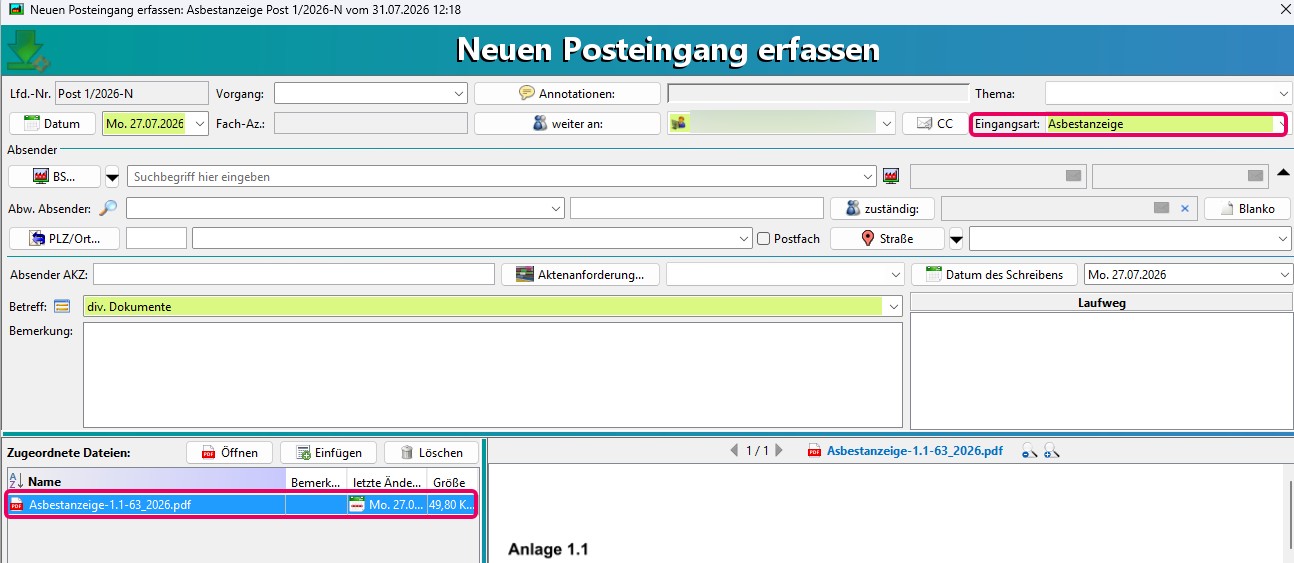Open the dropdown beside Aktenanforderung
The height and width of the screenshot is (563, 1294).
[x=894, y=274]
